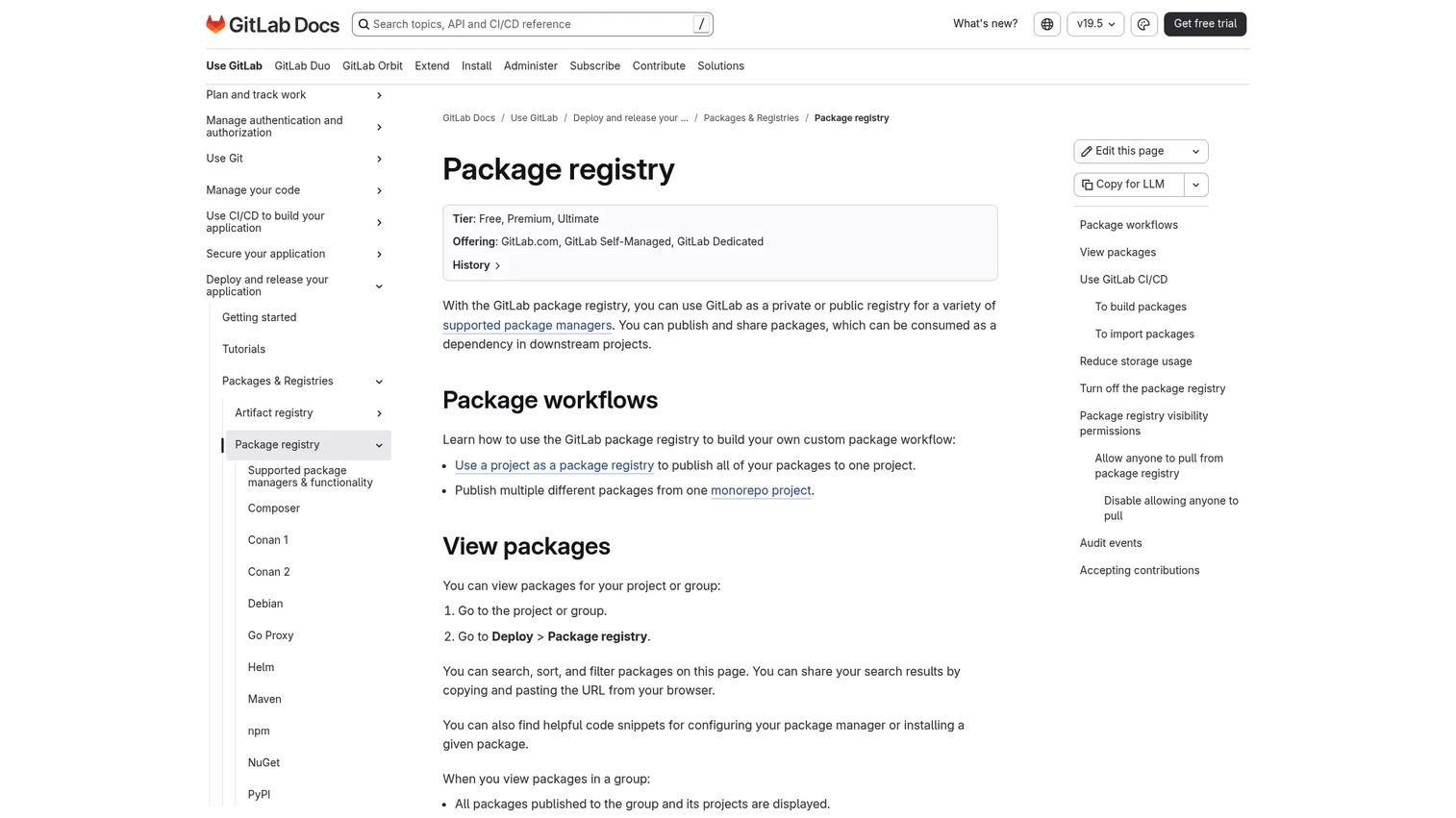
Task: Switch to the GitLab Duo tab
Action: (302, 66)
